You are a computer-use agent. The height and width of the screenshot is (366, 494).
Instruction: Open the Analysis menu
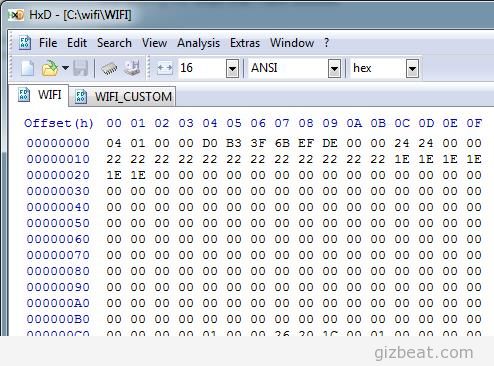pyautogui.click(x=198, y=43)
